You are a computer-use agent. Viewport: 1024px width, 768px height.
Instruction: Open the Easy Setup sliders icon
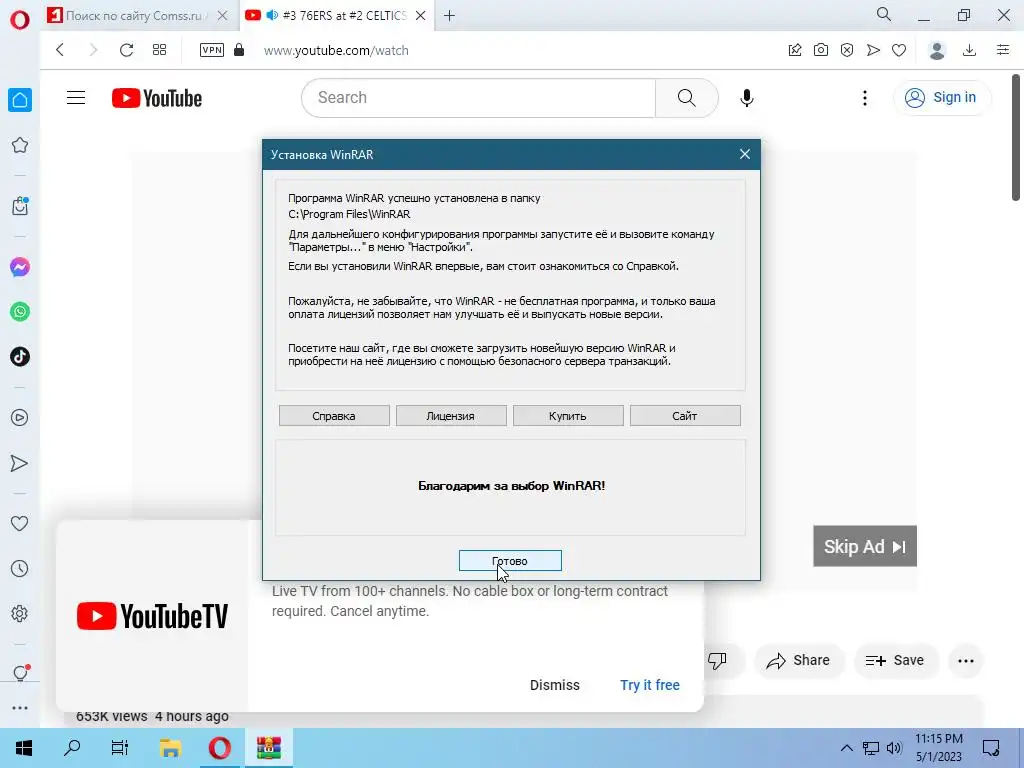(1003, 50)
